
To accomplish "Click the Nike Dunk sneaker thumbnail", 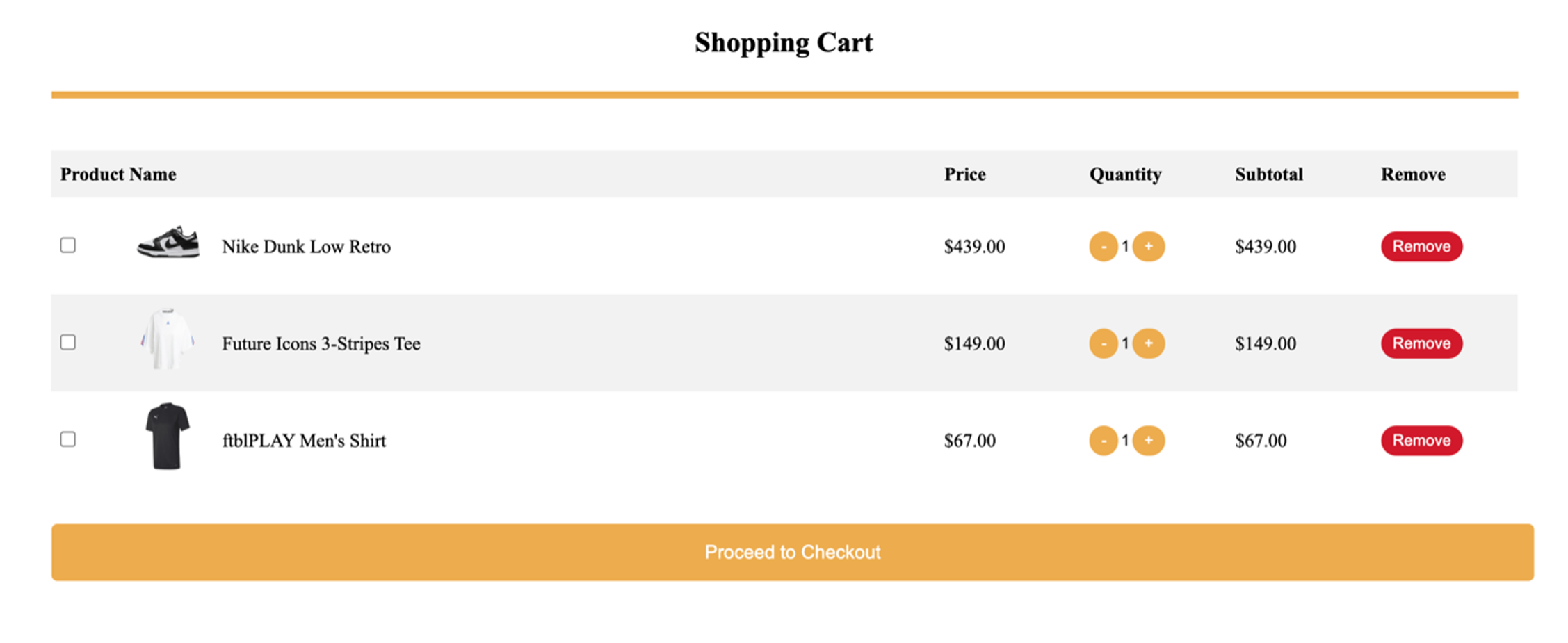I will (x=168, y=243).
